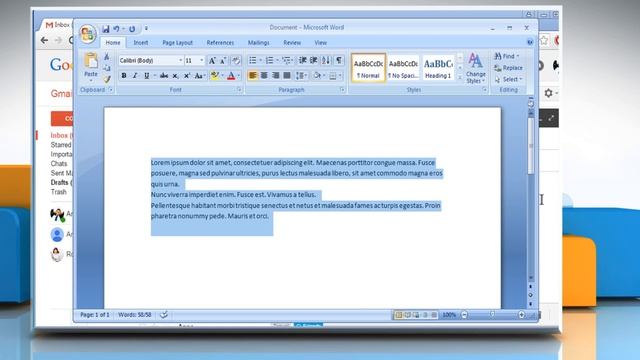The width and height of the screenshot is (640, 360).
Task: Open the Mailings ribbon tab
Action: pos(258,42)
